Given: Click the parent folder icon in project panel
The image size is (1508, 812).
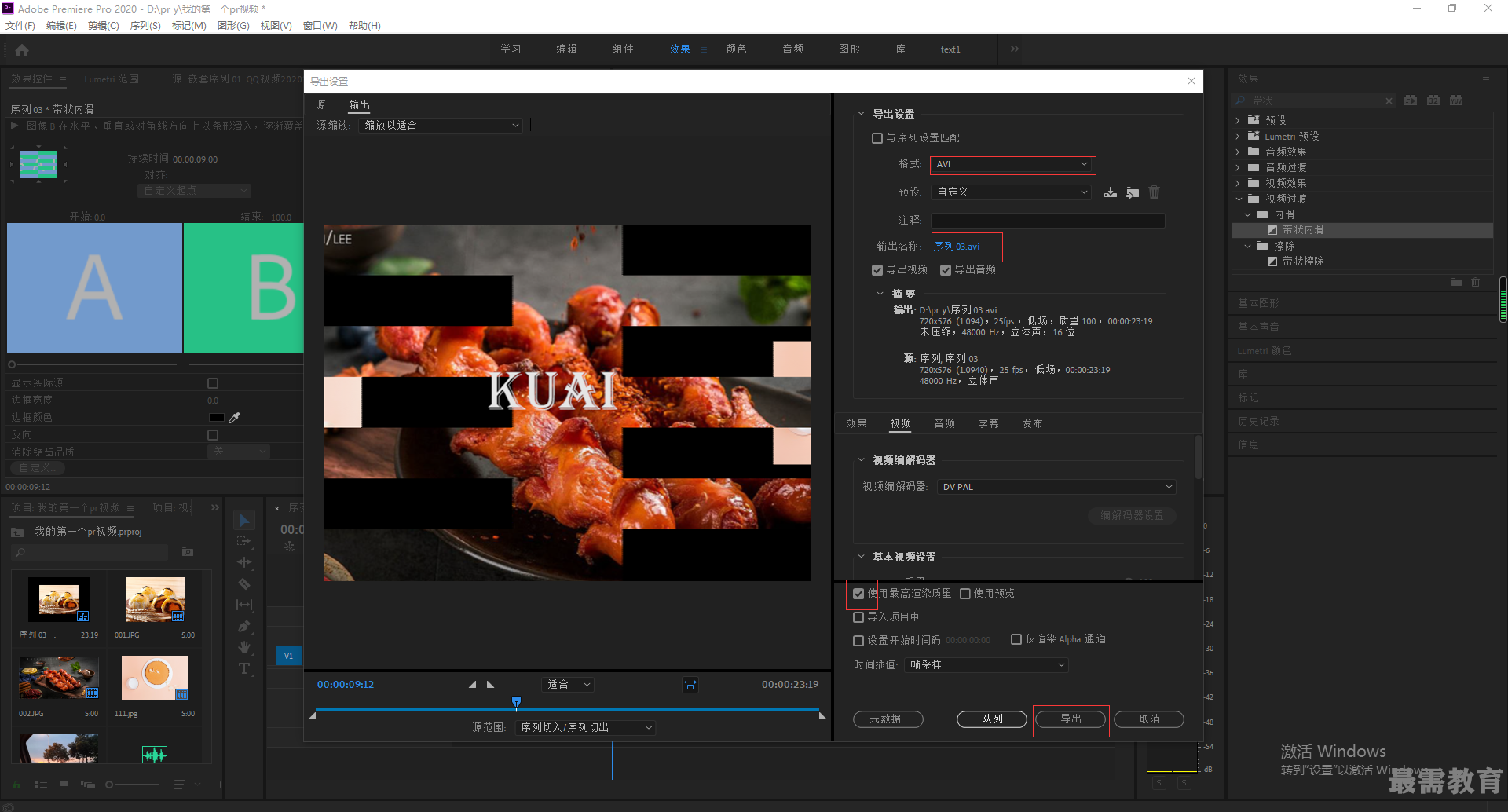Looking at the screenshot, I should click(17, 532).
